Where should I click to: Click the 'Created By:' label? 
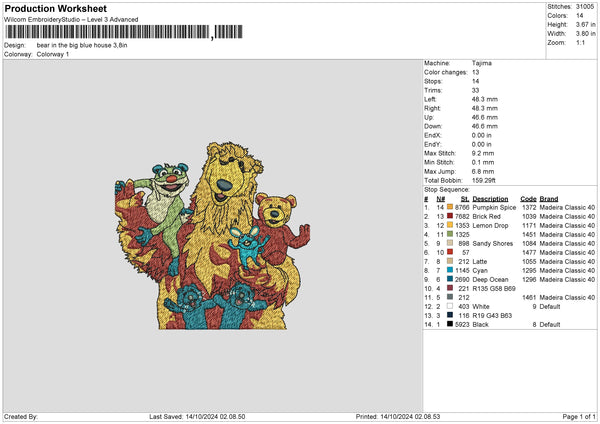[x=21, y=416]
